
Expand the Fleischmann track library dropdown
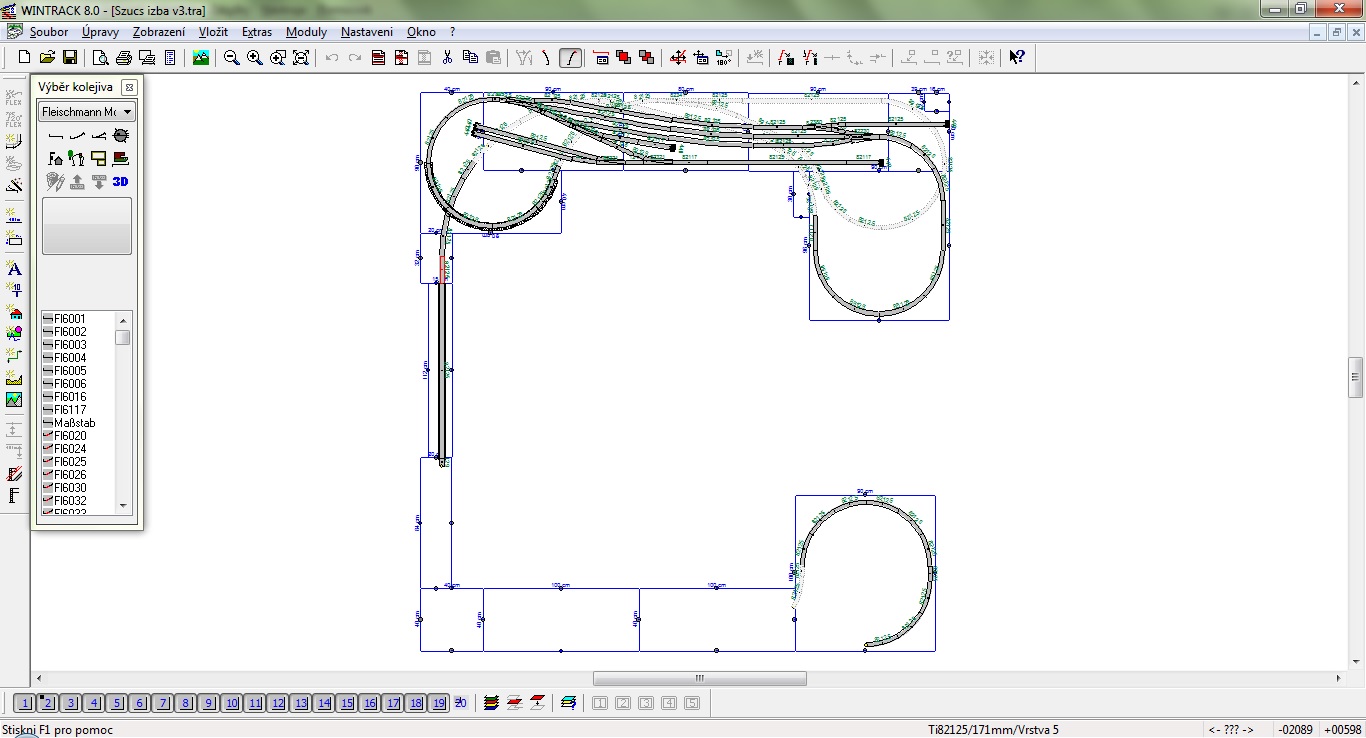coord(128,112)
